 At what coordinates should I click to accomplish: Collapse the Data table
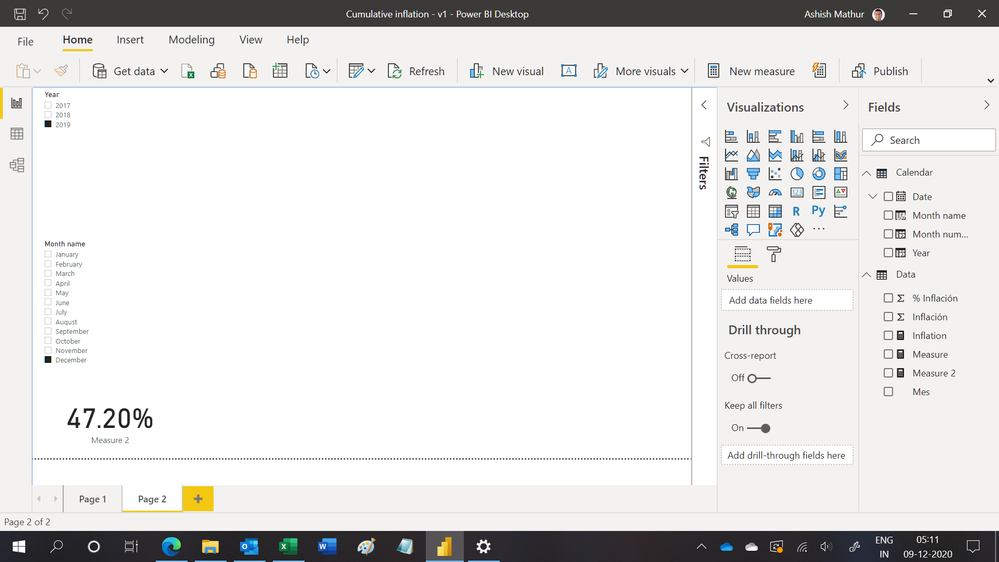coord(866,275)
